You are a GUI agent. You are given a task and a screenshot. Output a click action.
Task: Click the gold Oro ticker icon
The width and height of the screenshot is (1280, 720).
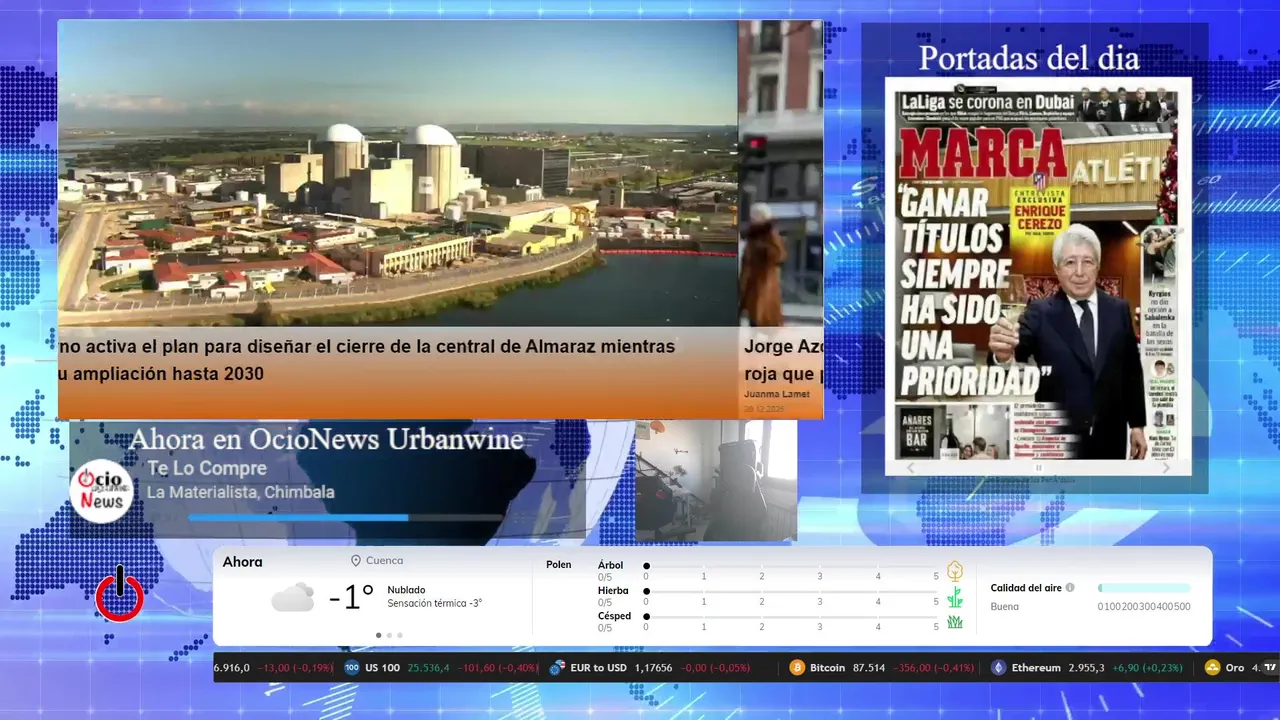click(1213, 668)
